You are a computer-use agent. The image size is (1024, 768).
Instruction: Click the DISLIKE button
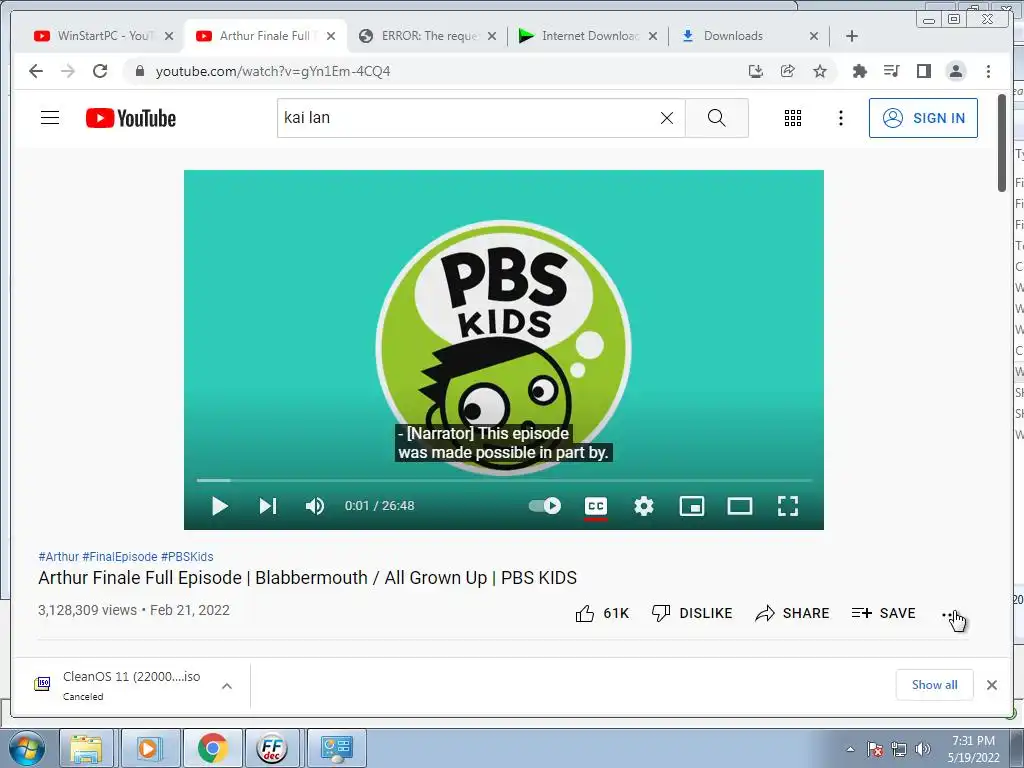pos(692,613)
